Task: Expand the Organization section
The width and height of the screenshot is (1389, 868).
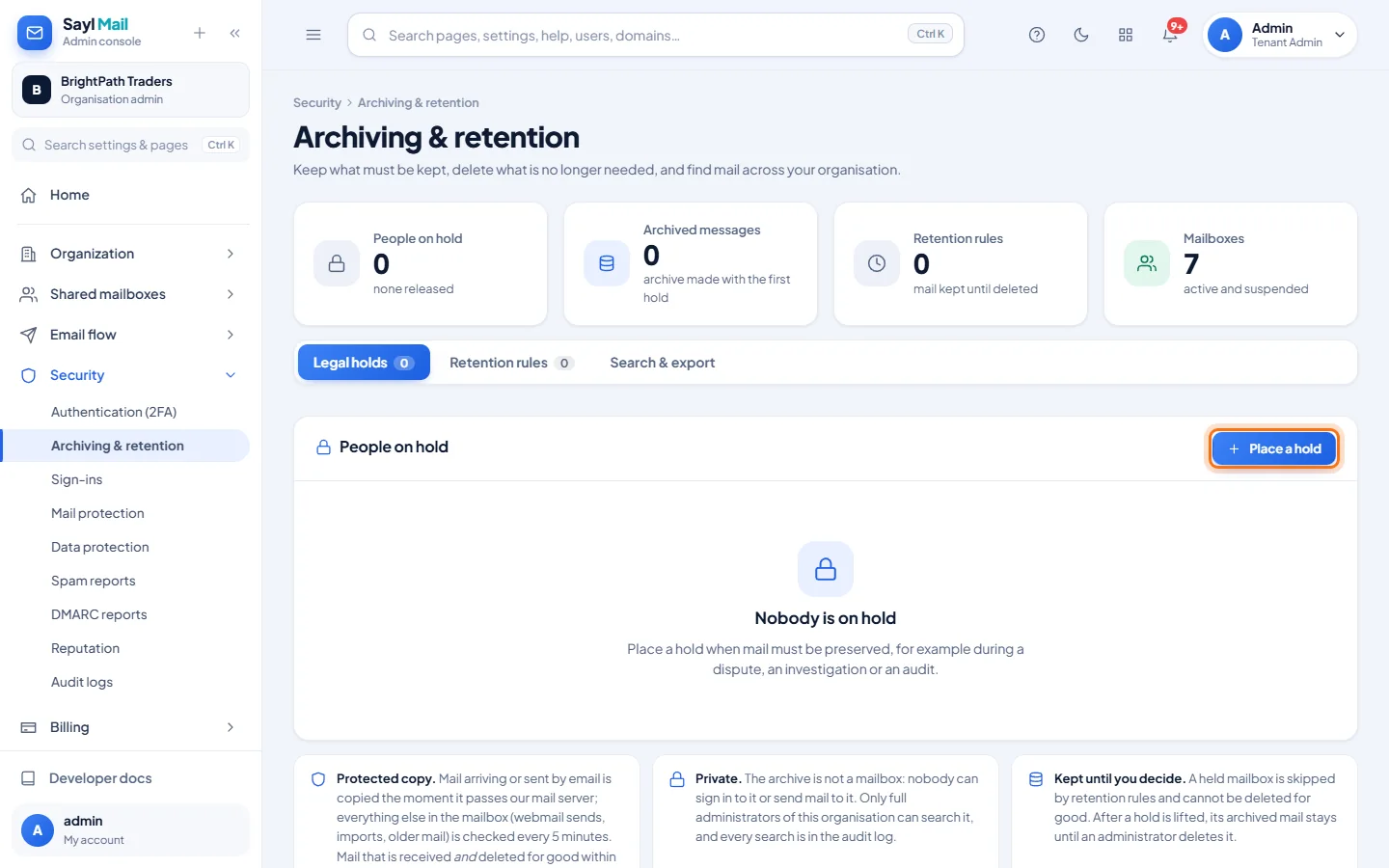Action: [130, 254]
